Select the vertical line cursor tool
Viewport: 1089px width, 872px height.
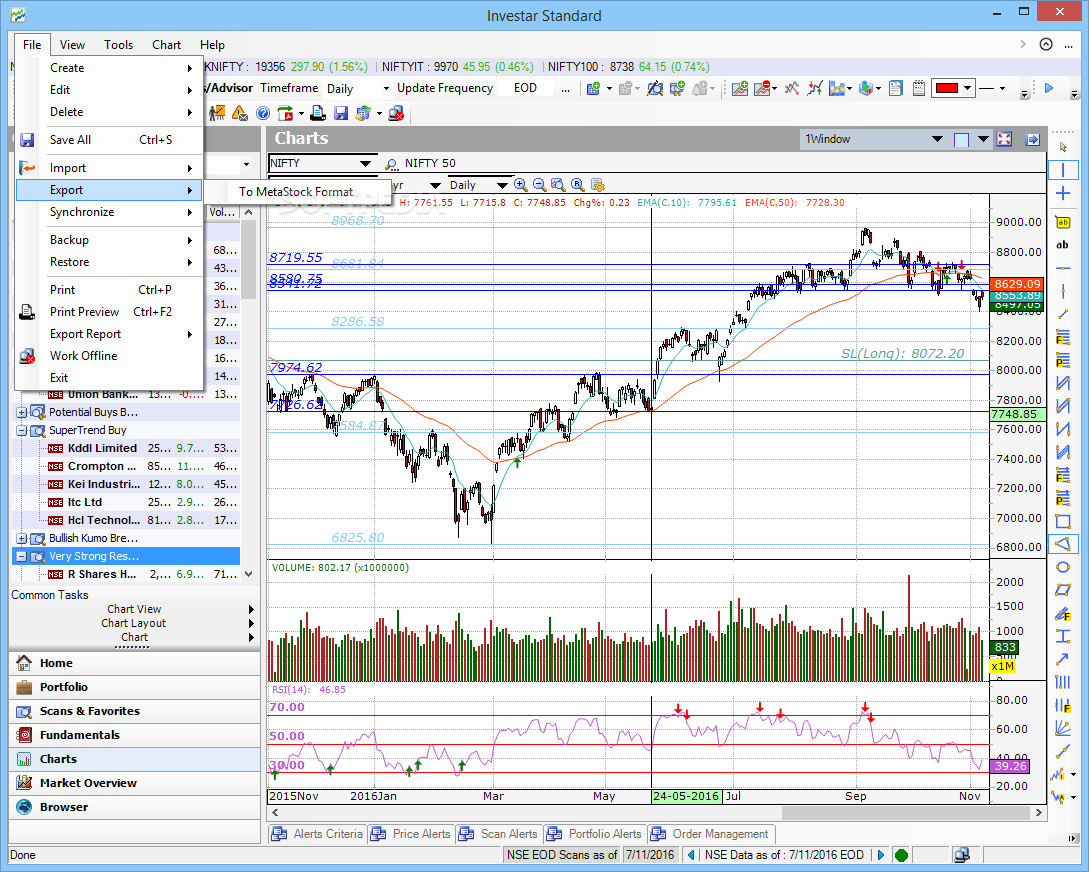coord(1063,170)
